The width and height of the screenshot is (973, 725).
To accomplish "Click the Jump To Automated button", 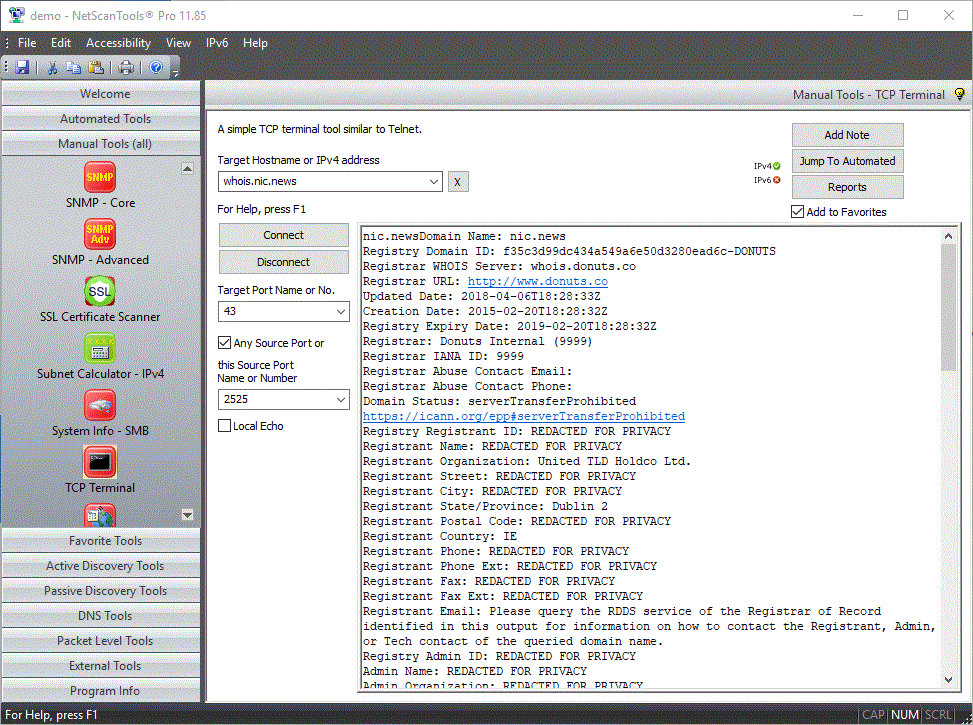I will point(847,161).
